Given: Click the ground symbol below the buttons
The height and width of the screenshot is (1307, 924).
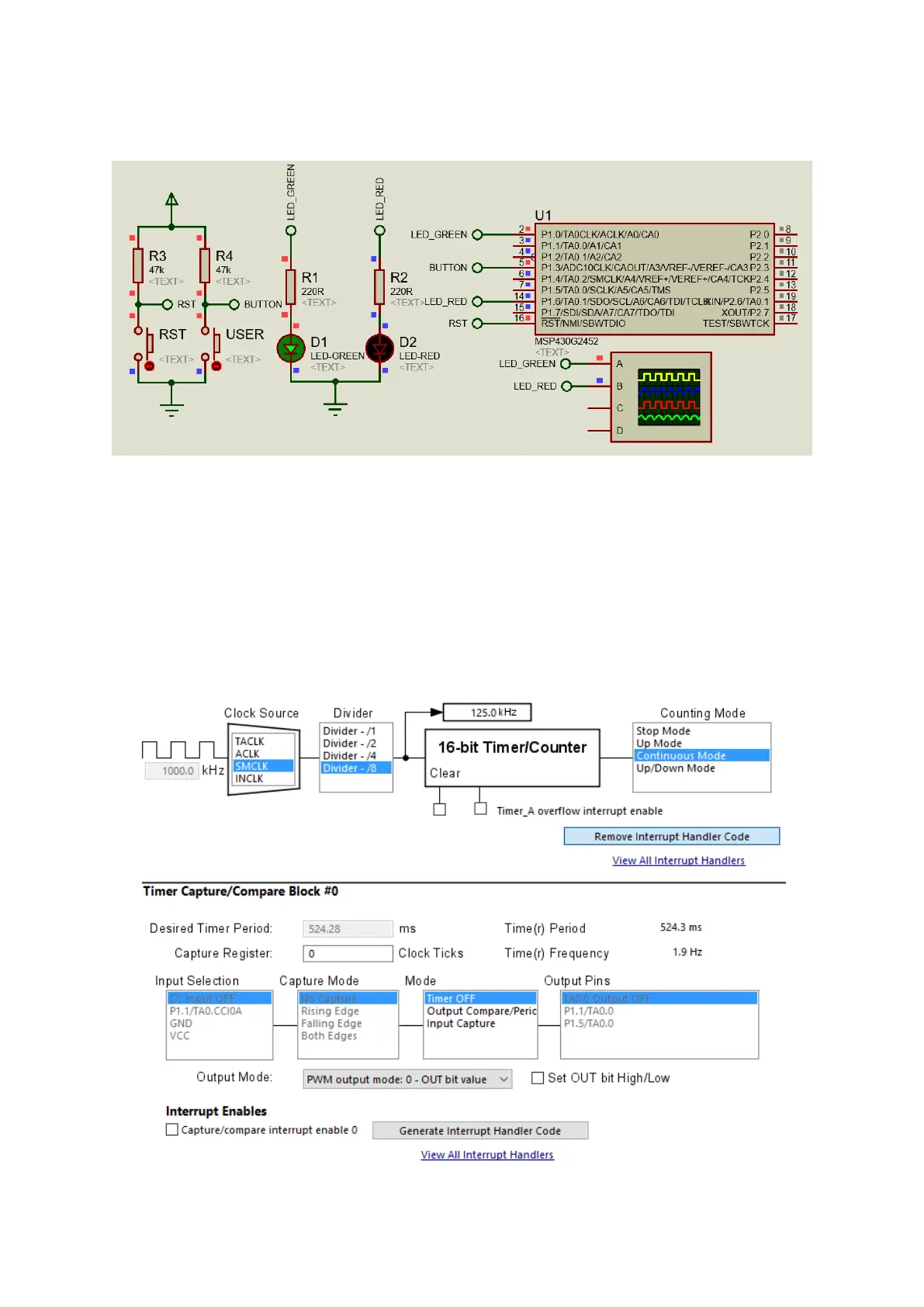Looking at the screenshot, I should [171, 410].
